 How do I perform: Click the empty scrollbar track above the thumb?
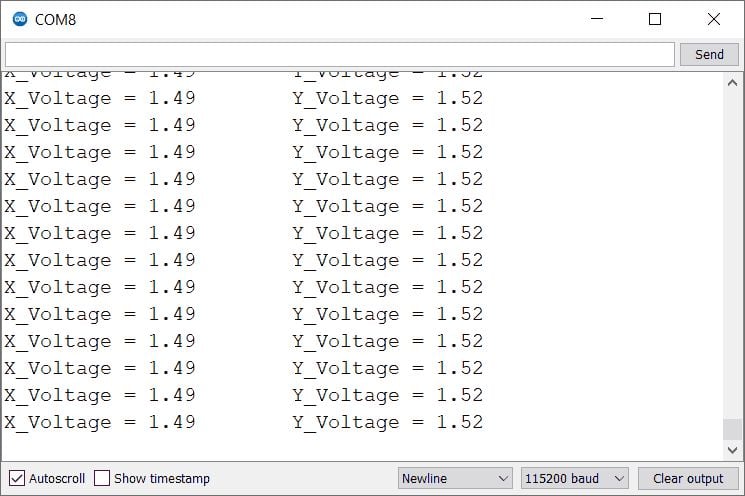pos(731,250)
